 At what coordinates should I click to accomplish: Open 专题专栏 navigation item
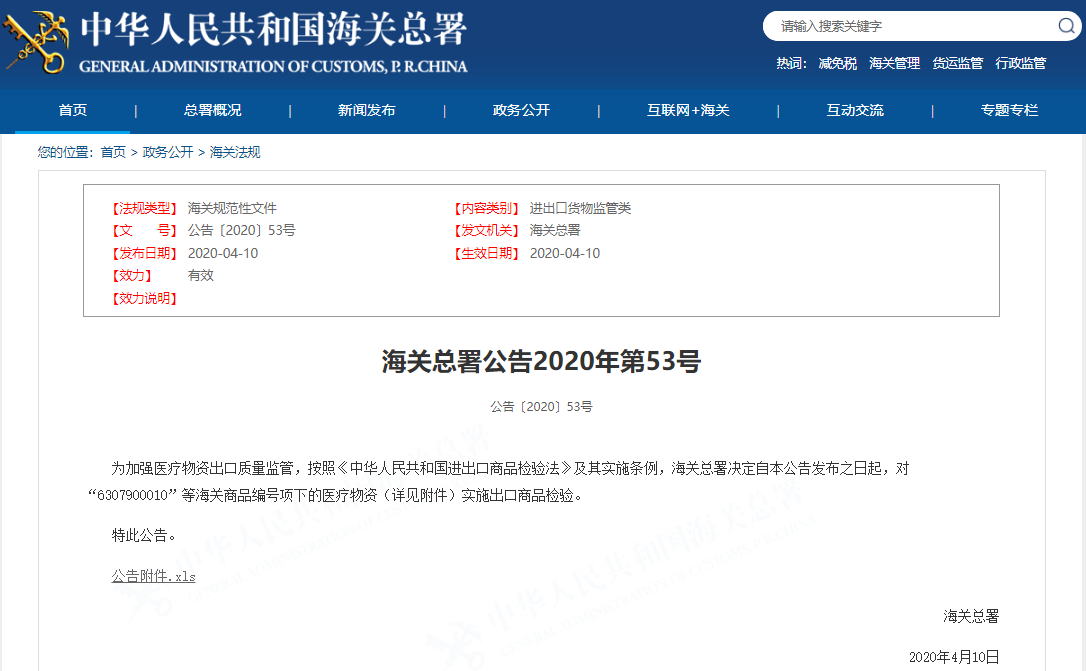pyautogui.click(x=1009, y=110)
